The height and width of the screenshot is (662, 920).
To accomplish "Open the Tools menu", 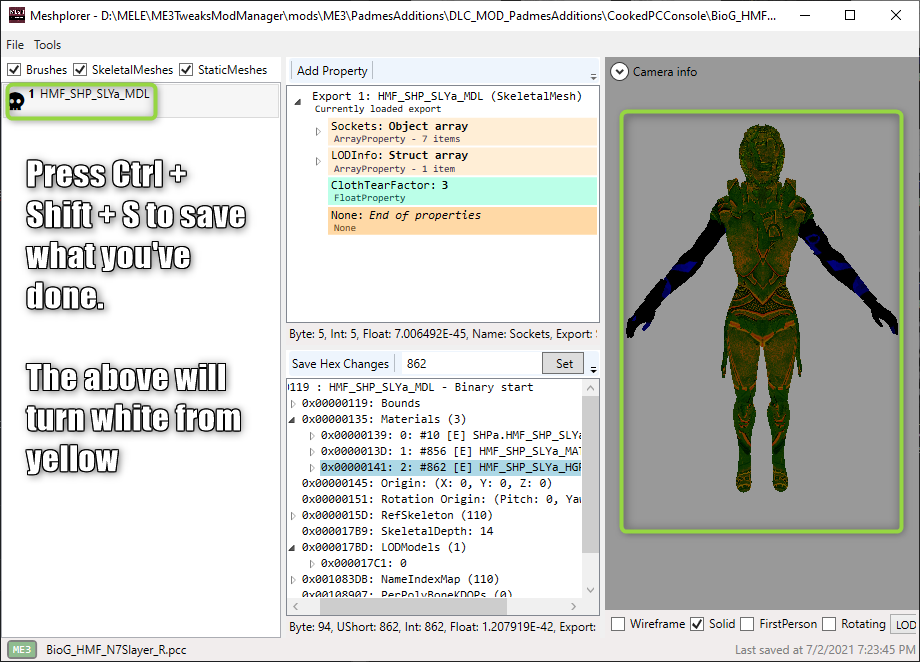I will (47, 45).
